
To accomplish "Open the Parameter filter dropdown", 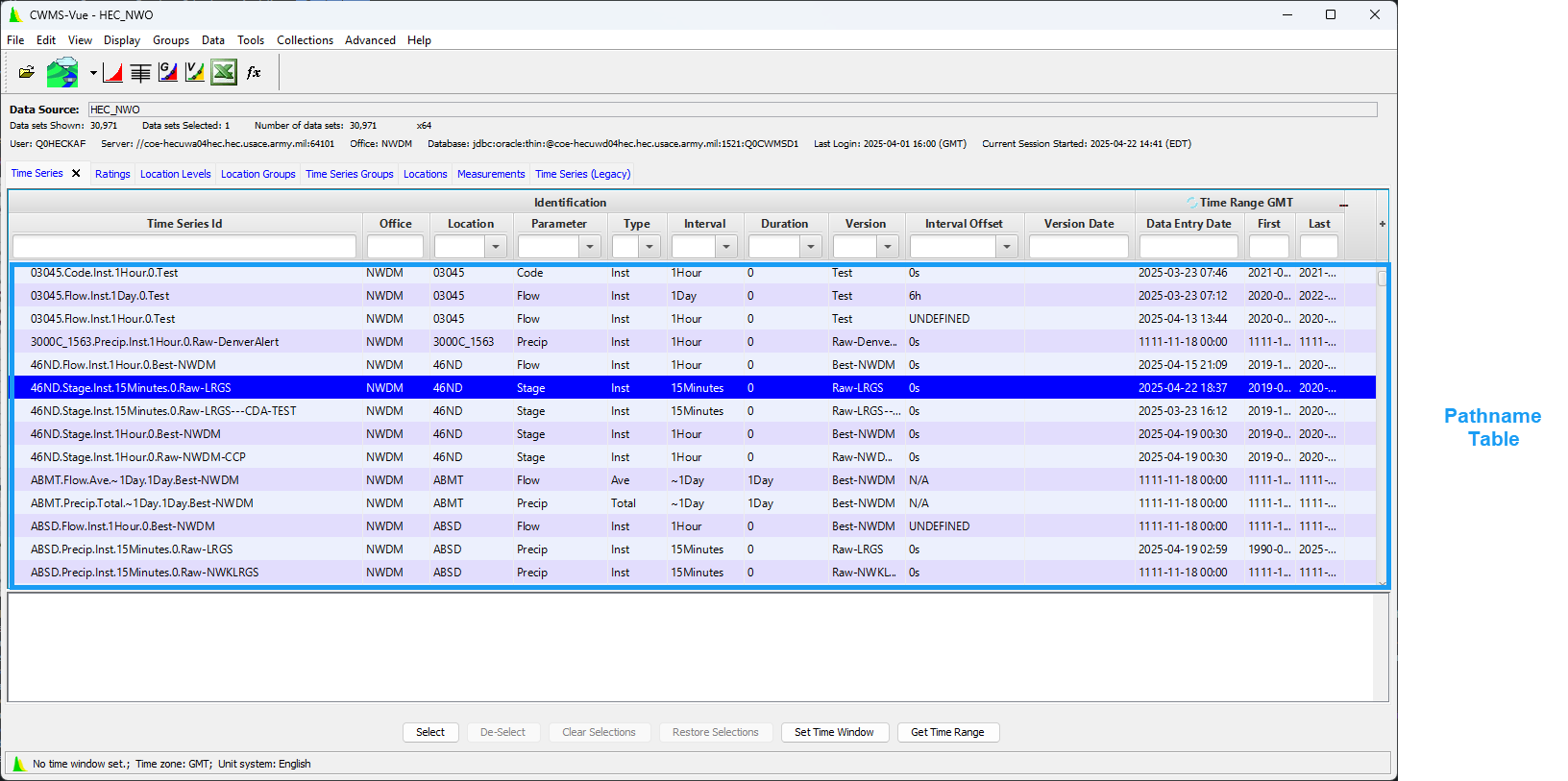I will (590, 247).
